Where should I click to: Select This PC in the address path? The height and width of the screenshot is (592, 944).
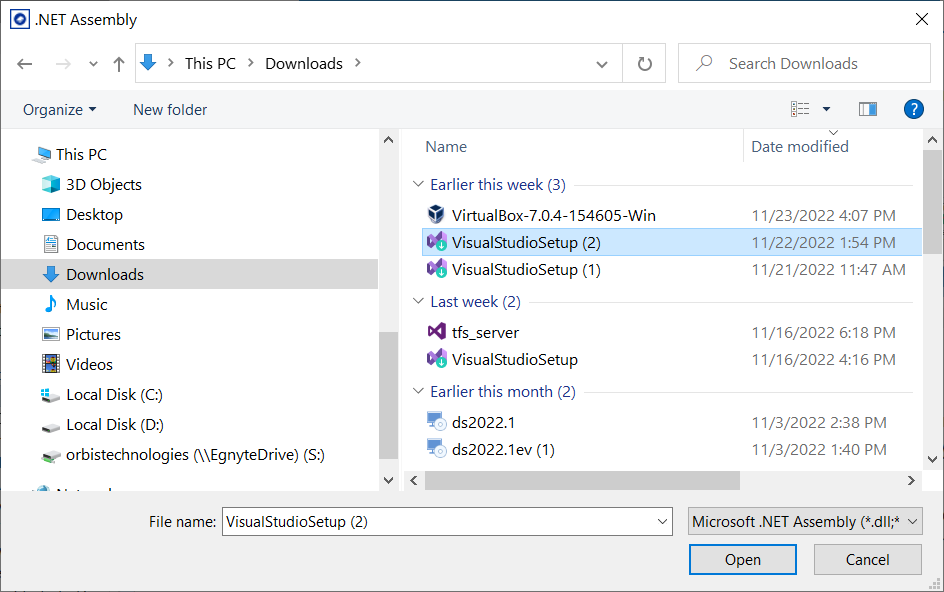coord(210,63)
